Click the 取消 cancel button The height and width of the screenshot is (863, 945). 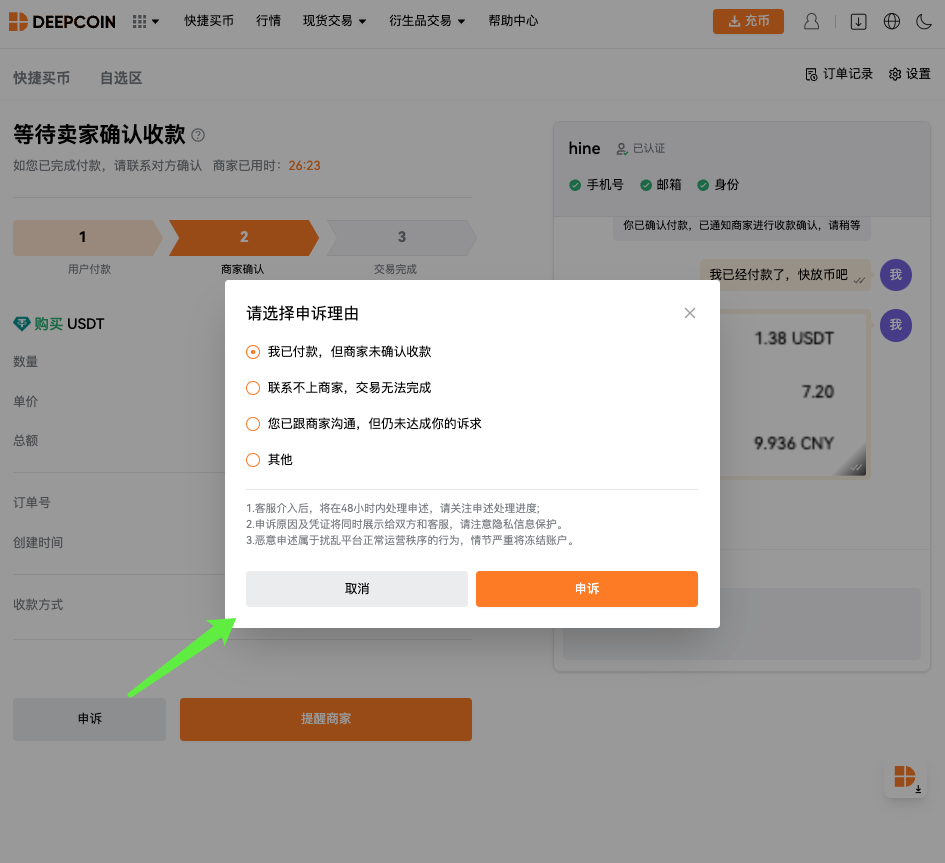pyautogui.click(x=356, y=588)
